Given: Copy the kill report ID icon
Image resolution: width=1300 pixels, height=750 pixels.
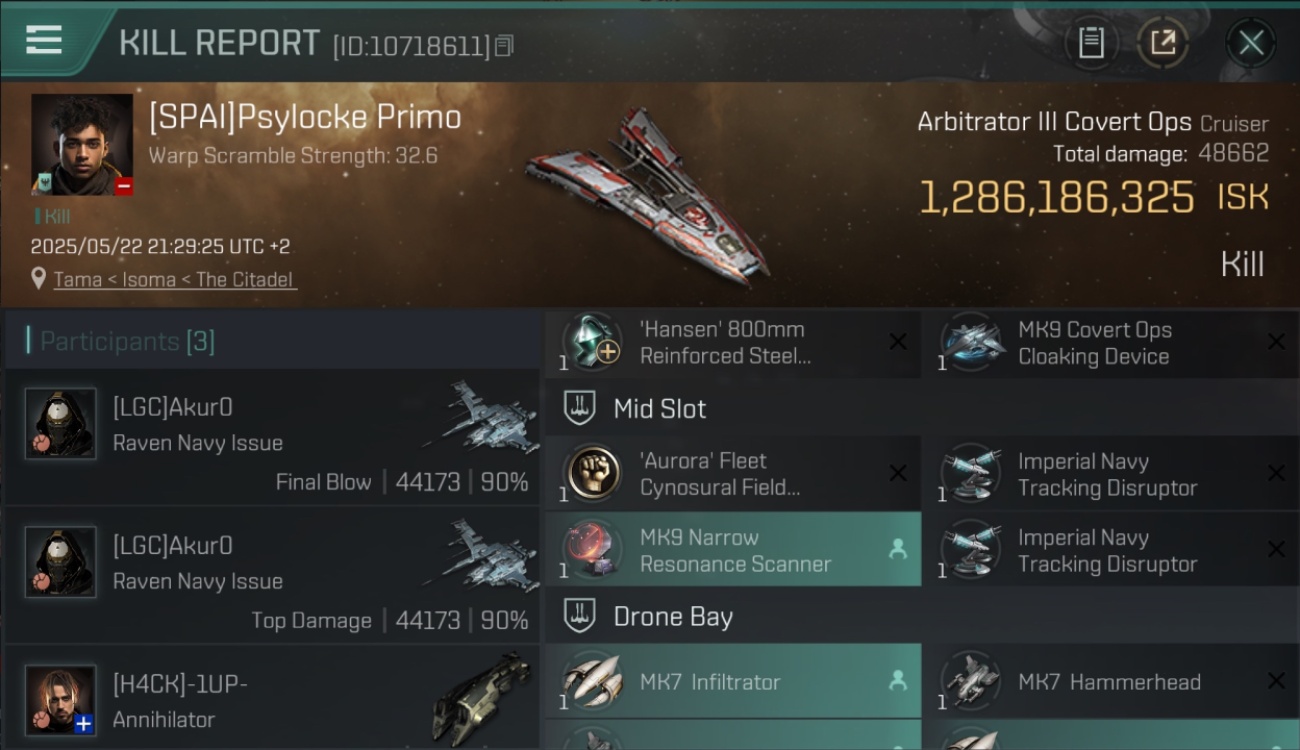Looking at the screenshot, I should pyautogui.click(x=504, y=46).
